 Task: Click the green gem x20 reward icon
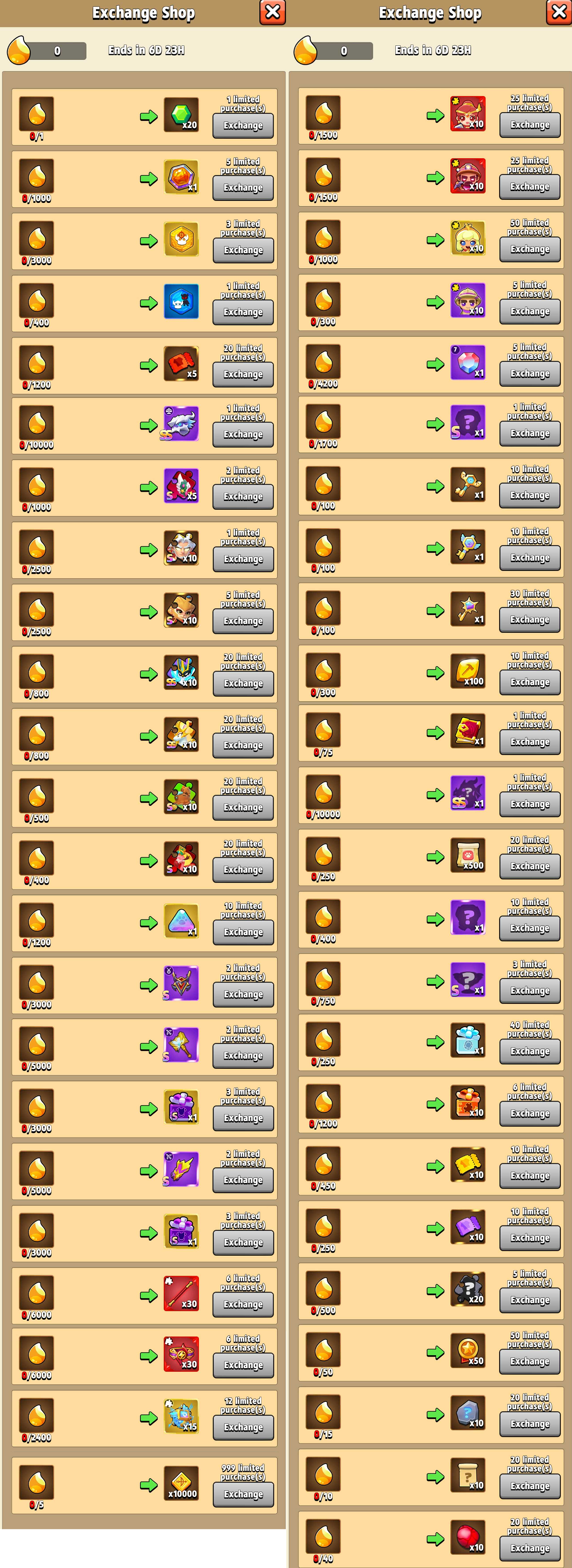tap(181, 115)
